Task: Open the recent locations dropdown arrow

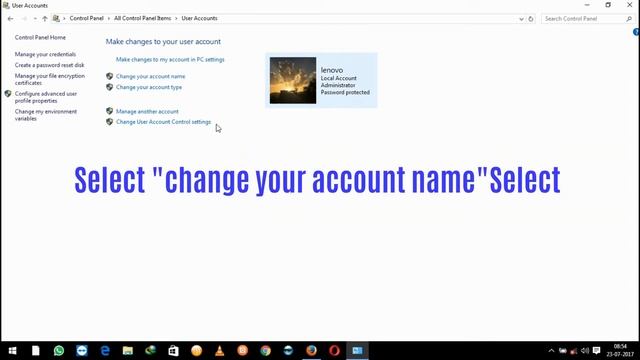Action: click(x=35, y=19)
